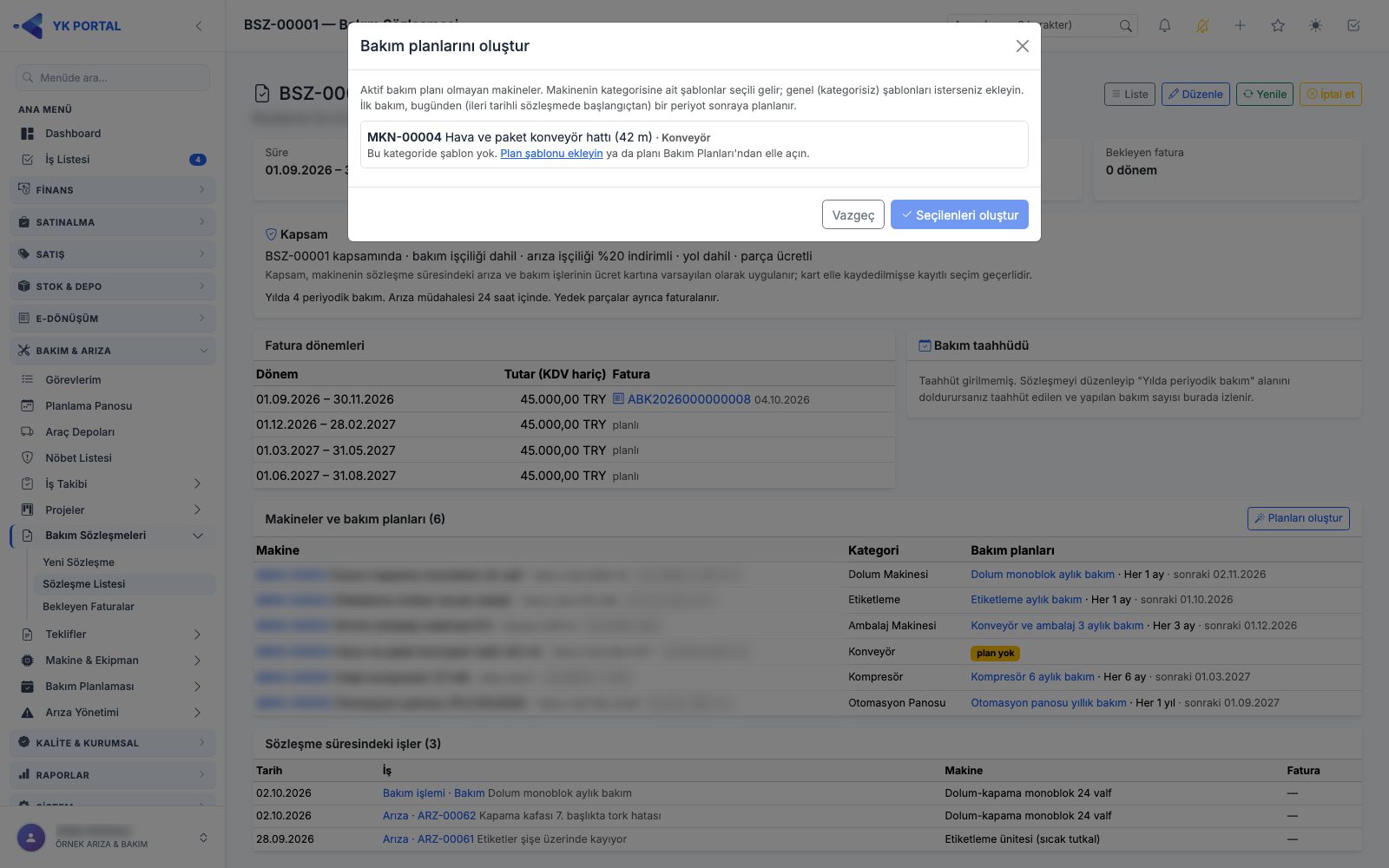The height and width of the screenshot is (868, 1389).
Task: Open Planlama Panosu in the sidebar
Action: click(113, 406)
